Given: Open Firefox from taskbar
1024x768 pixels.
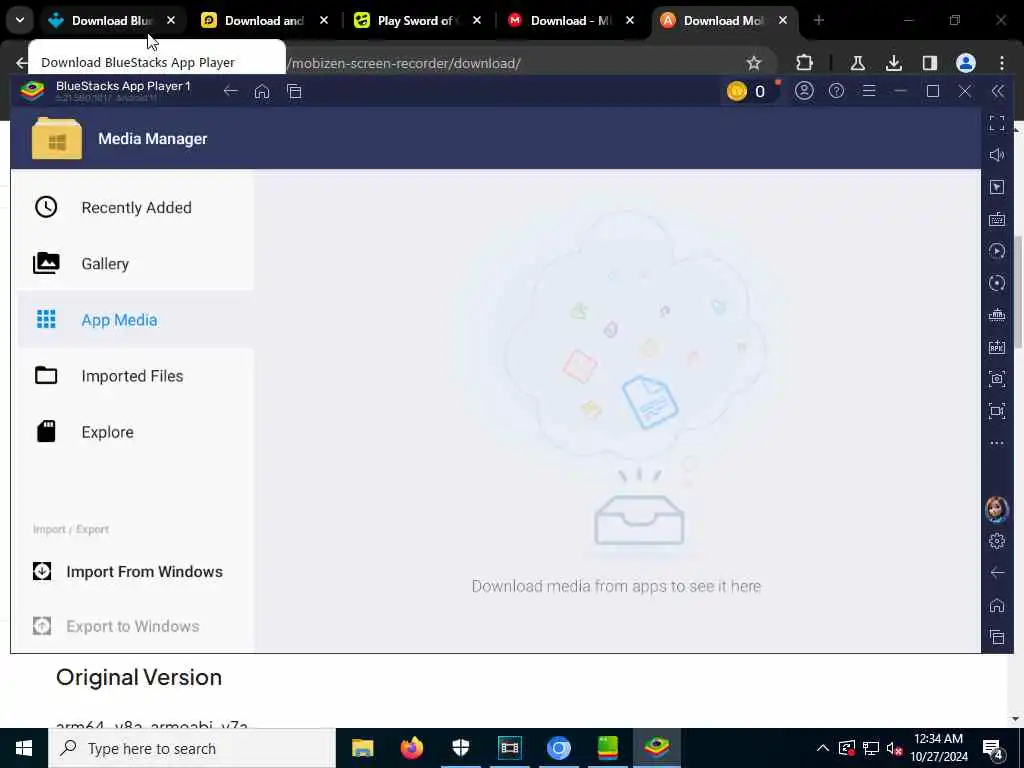Looking at the screenshot, I should pos(411,748).
